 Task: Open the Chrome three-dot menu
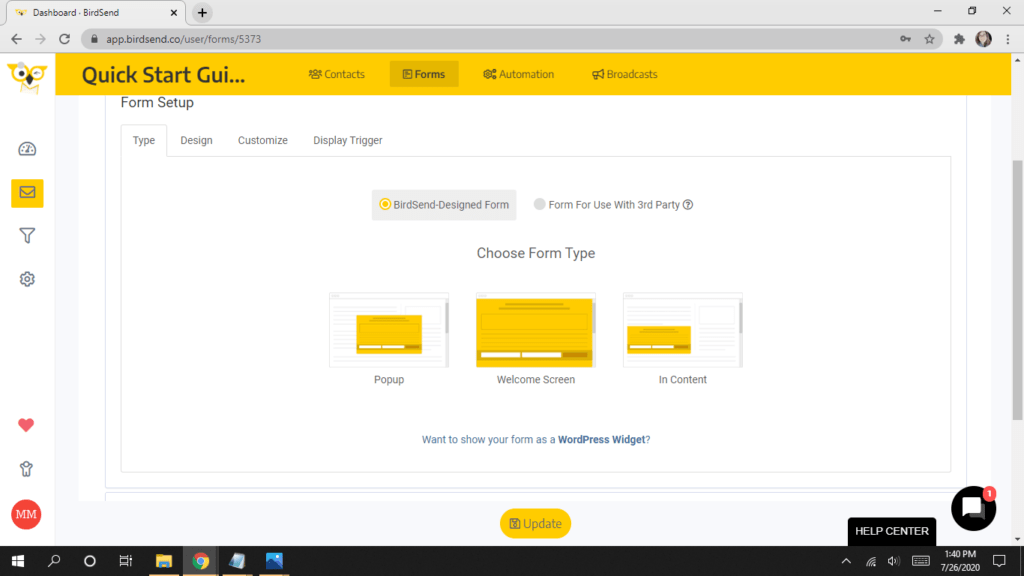coord(1008,39)
